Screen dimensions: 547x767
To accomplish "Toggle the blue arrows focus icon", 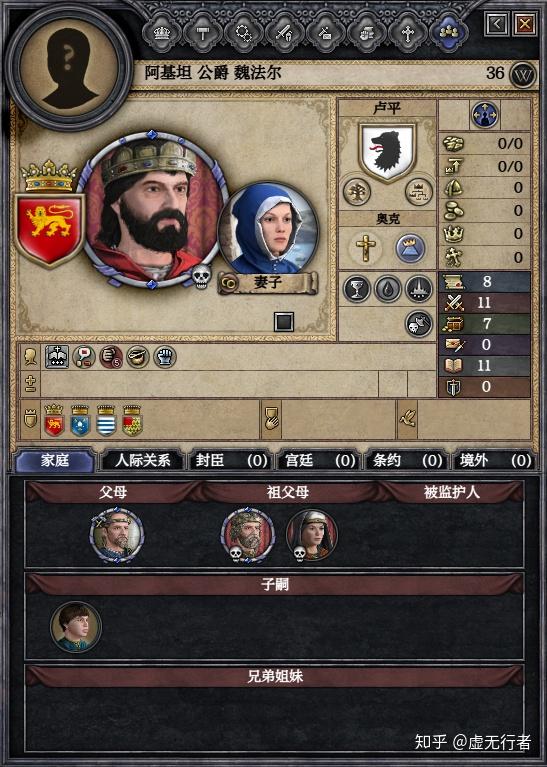I will click(485, 115).
